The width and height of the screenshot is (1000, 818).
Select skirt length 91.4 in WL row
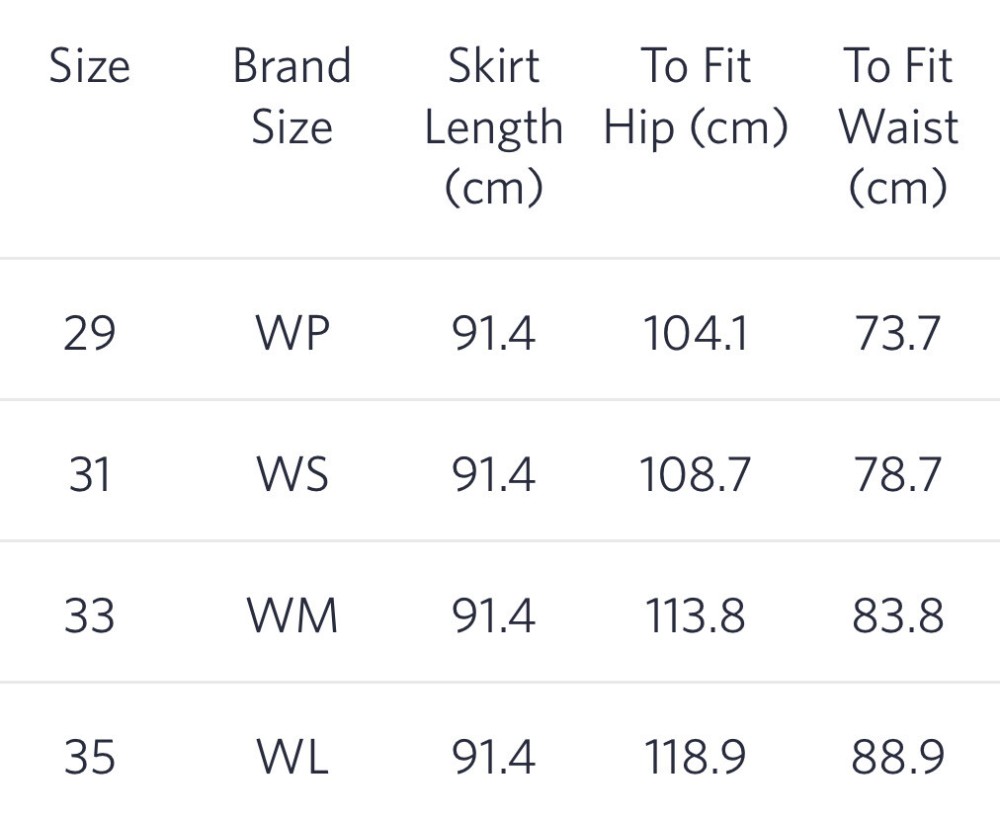pos(493,758)
